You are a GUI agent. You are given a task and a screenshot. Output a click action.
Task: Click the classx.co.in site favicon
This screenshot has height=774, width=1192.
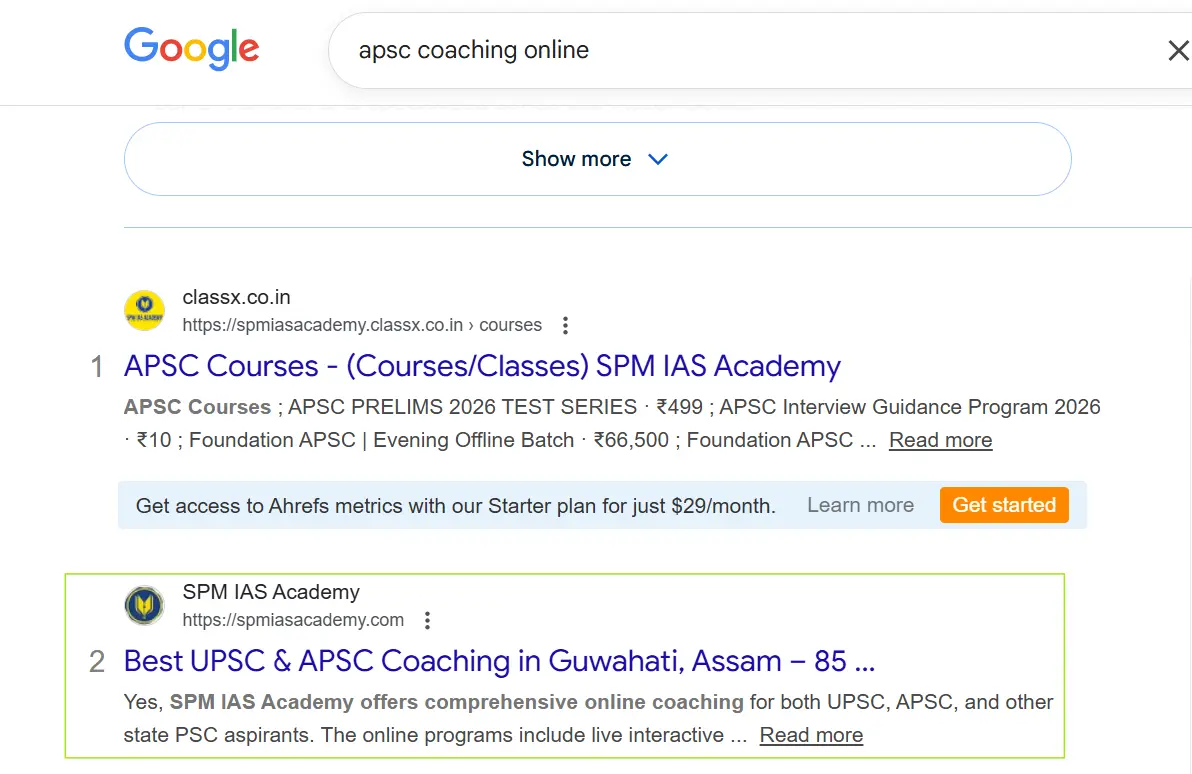[x=144, y=310]
